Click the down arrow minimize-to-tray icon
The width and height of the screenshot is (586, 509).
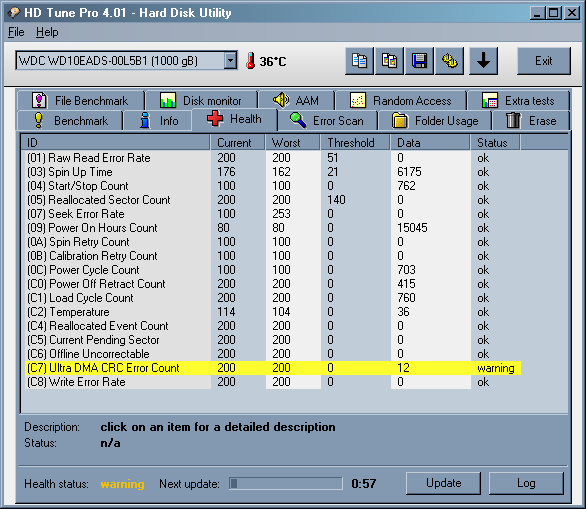coord(483,61)
